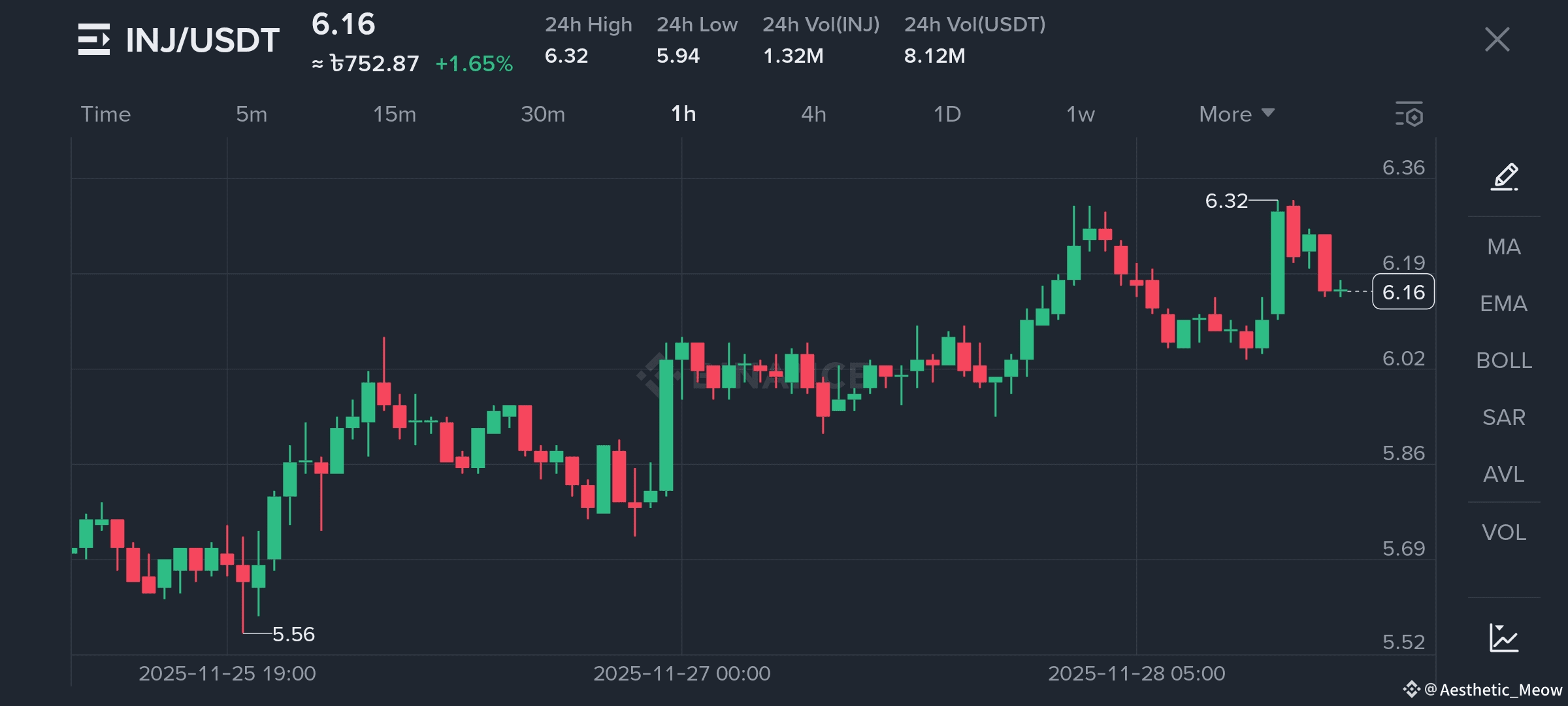Select the 1D timeframe tab
This screenshot has height=706, width=1568.
[947, 114]
